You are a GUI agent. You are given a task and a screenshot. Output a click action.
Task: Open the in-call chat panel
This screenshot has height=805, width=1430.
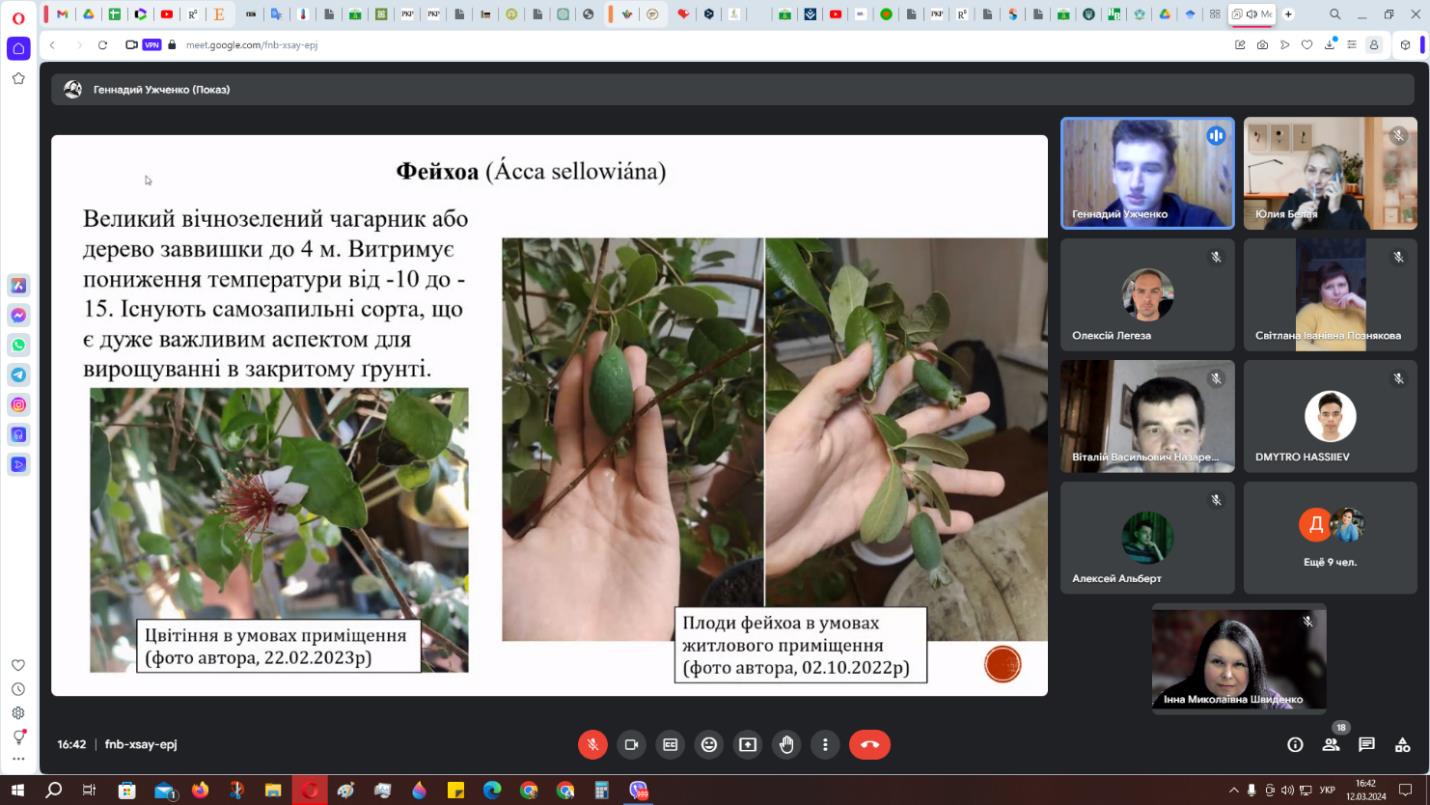pos(1367,744)
